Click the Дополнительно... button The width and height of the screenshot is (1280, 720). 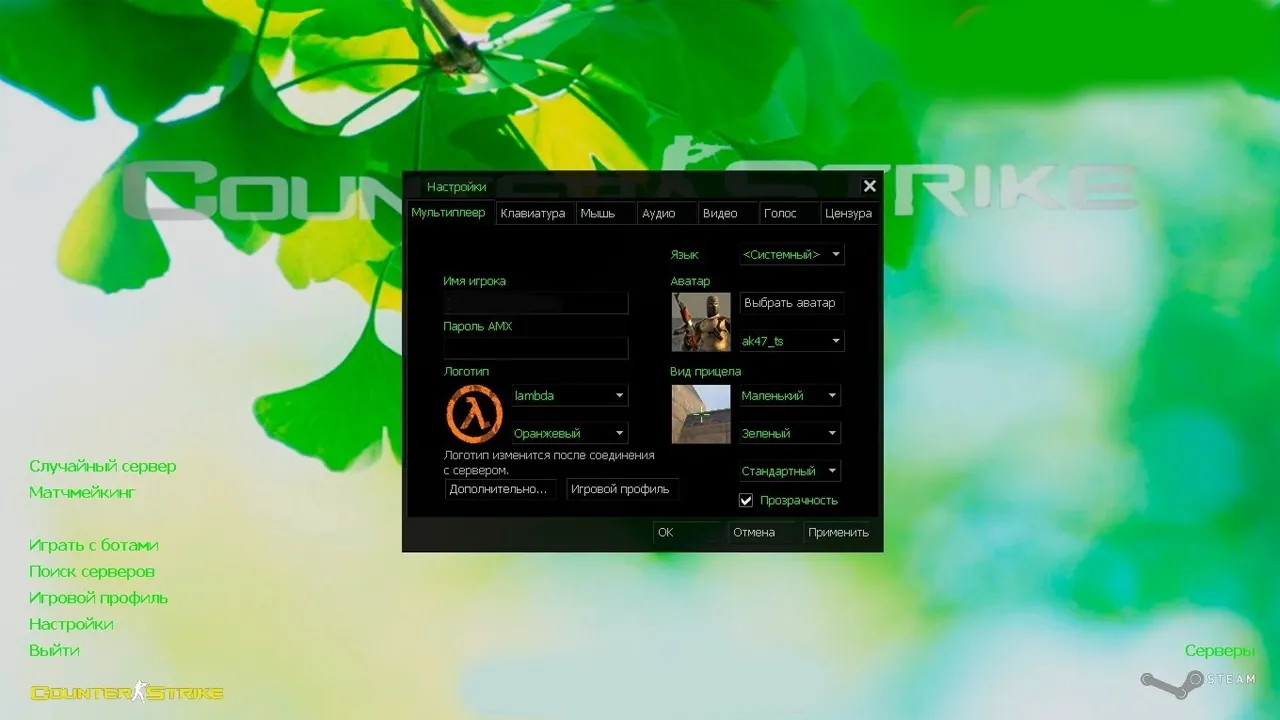[500, 489]
